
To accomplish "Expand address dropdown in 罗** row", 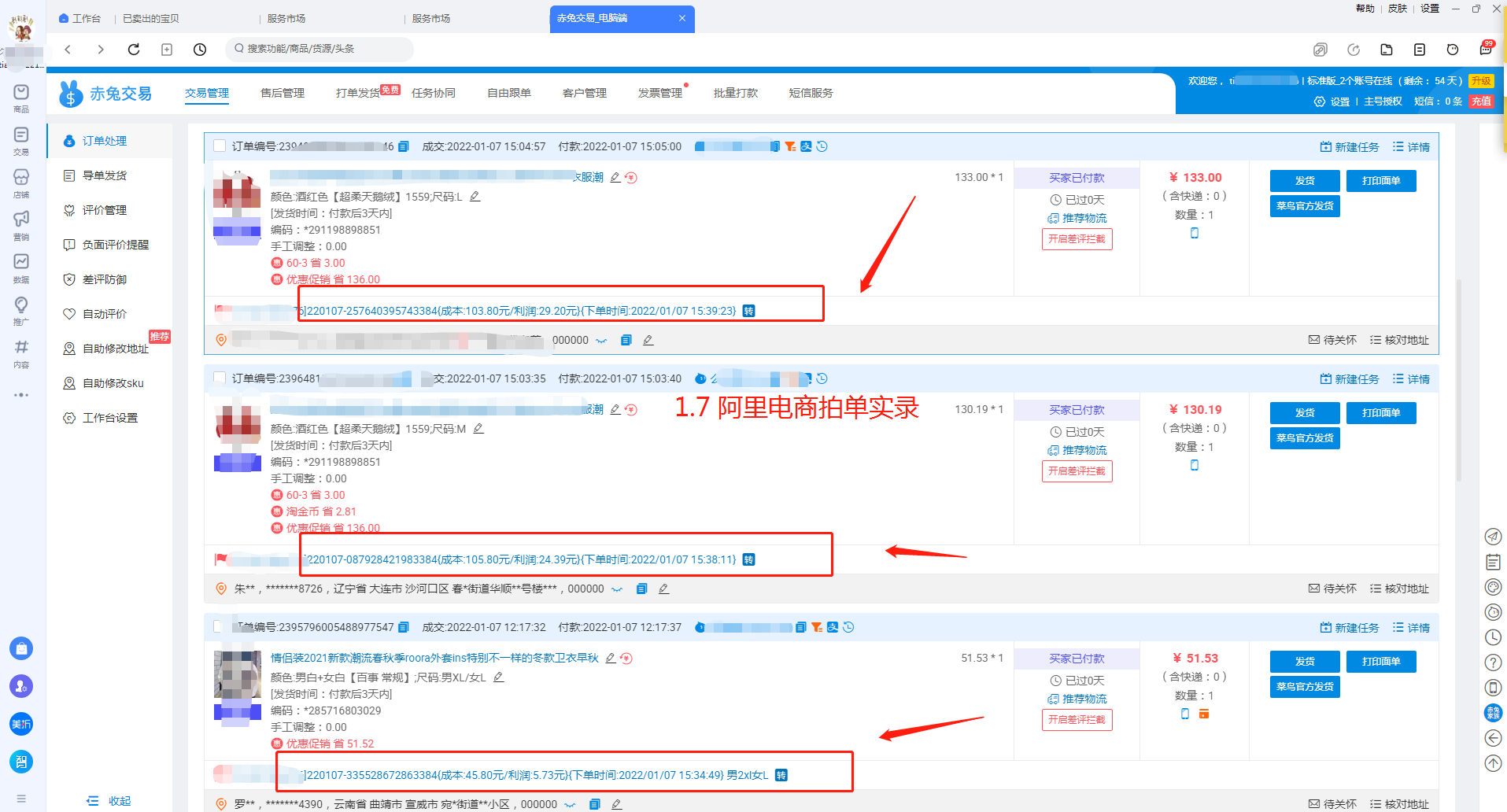I will 570,805.
